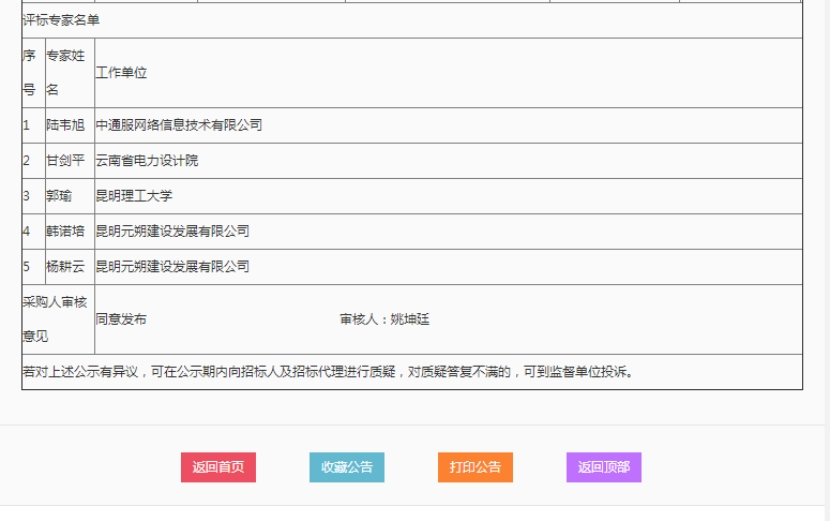Image resolution: width=830 pixels, height=521 pixels.
Task: Click the 同意发布 review opinion text
Action: [121, 319]
